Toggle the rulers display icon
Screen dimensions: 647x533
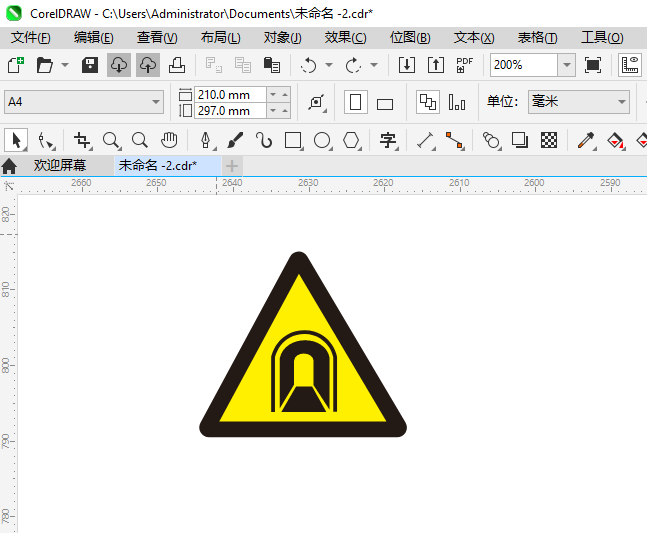click(630, 65)
